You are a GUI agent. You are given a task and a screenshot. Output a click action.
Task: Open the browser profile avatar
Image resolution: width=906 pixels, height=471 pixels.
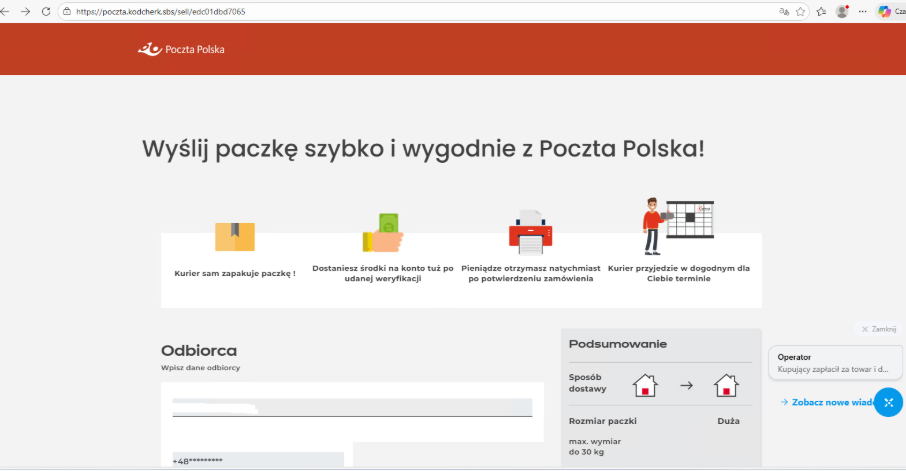842,11
